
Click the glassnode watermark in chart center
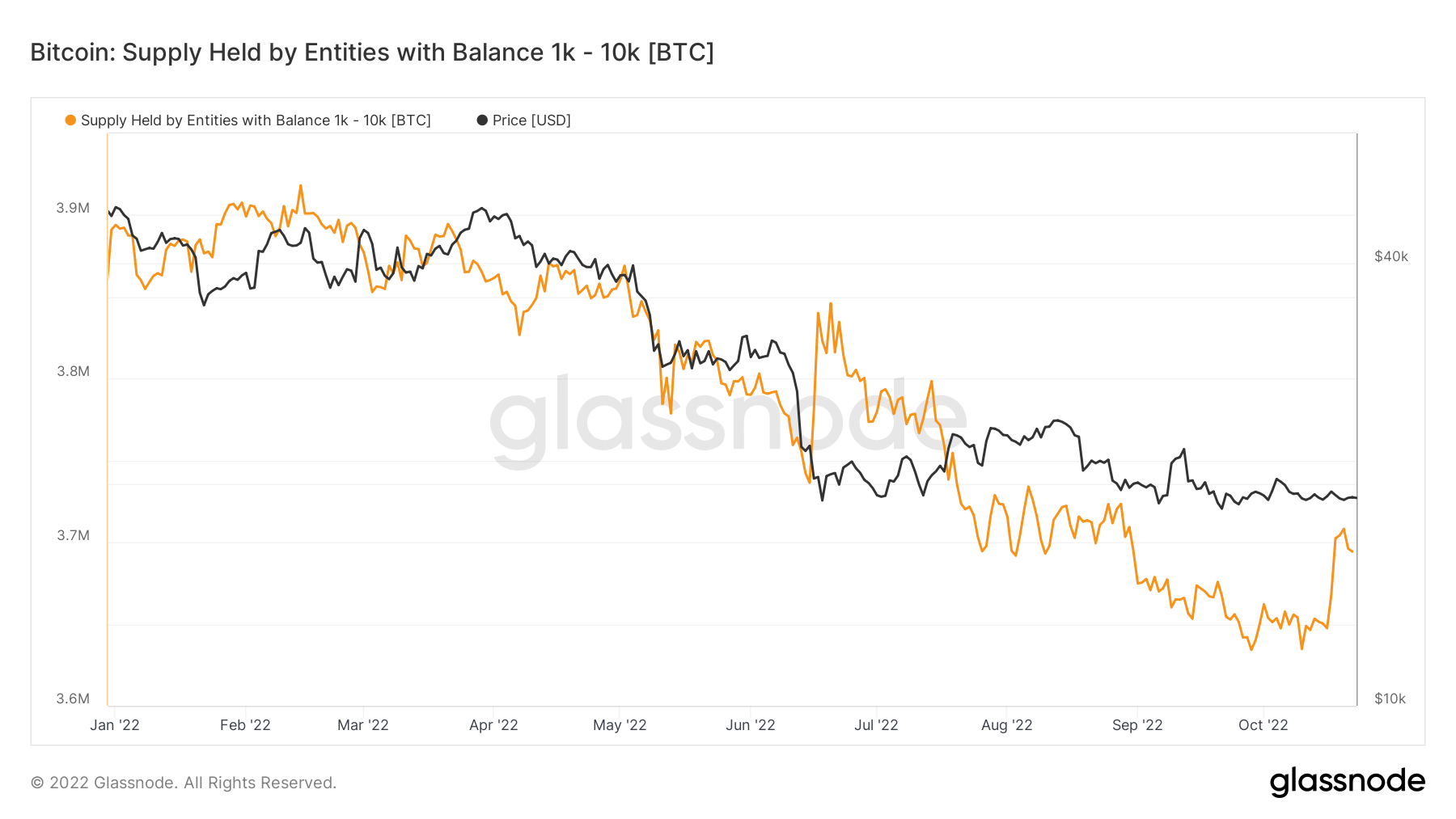728,419
